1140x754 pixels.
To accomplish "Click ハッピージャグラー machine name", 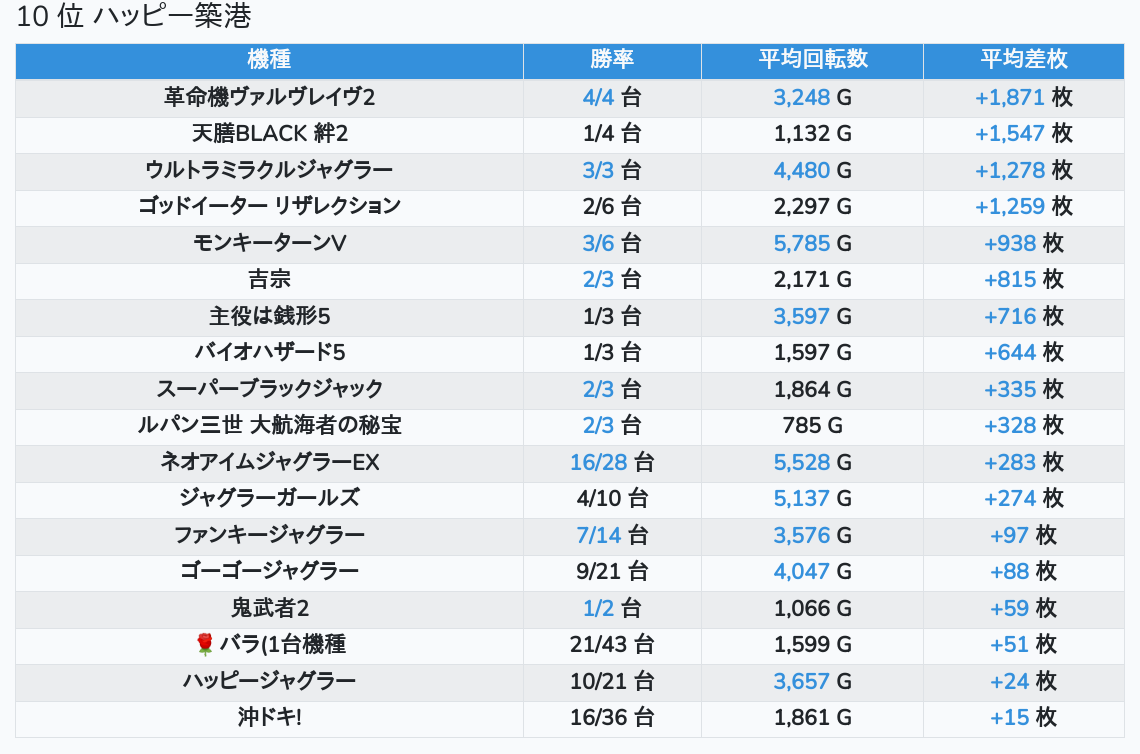I will [269, 681].
